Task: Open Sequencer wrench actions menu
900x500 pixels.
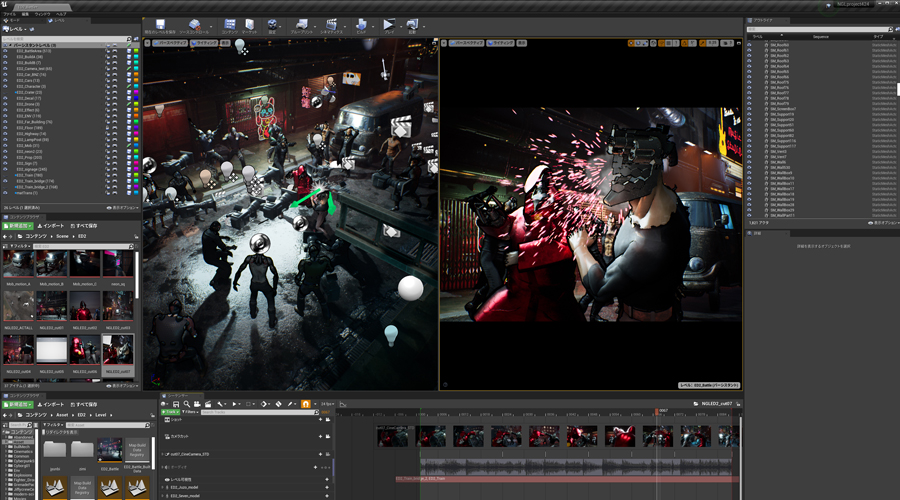Action: coord(220,404)
